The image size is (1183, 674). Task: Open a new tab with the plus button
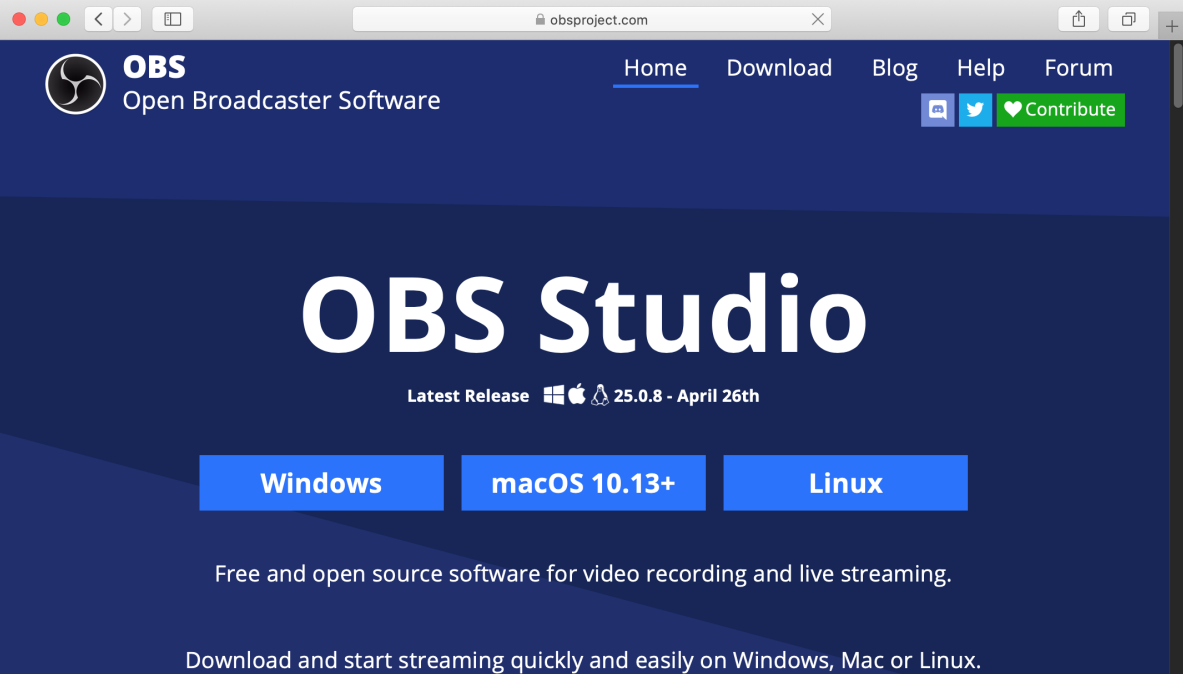pos(1171,26)
